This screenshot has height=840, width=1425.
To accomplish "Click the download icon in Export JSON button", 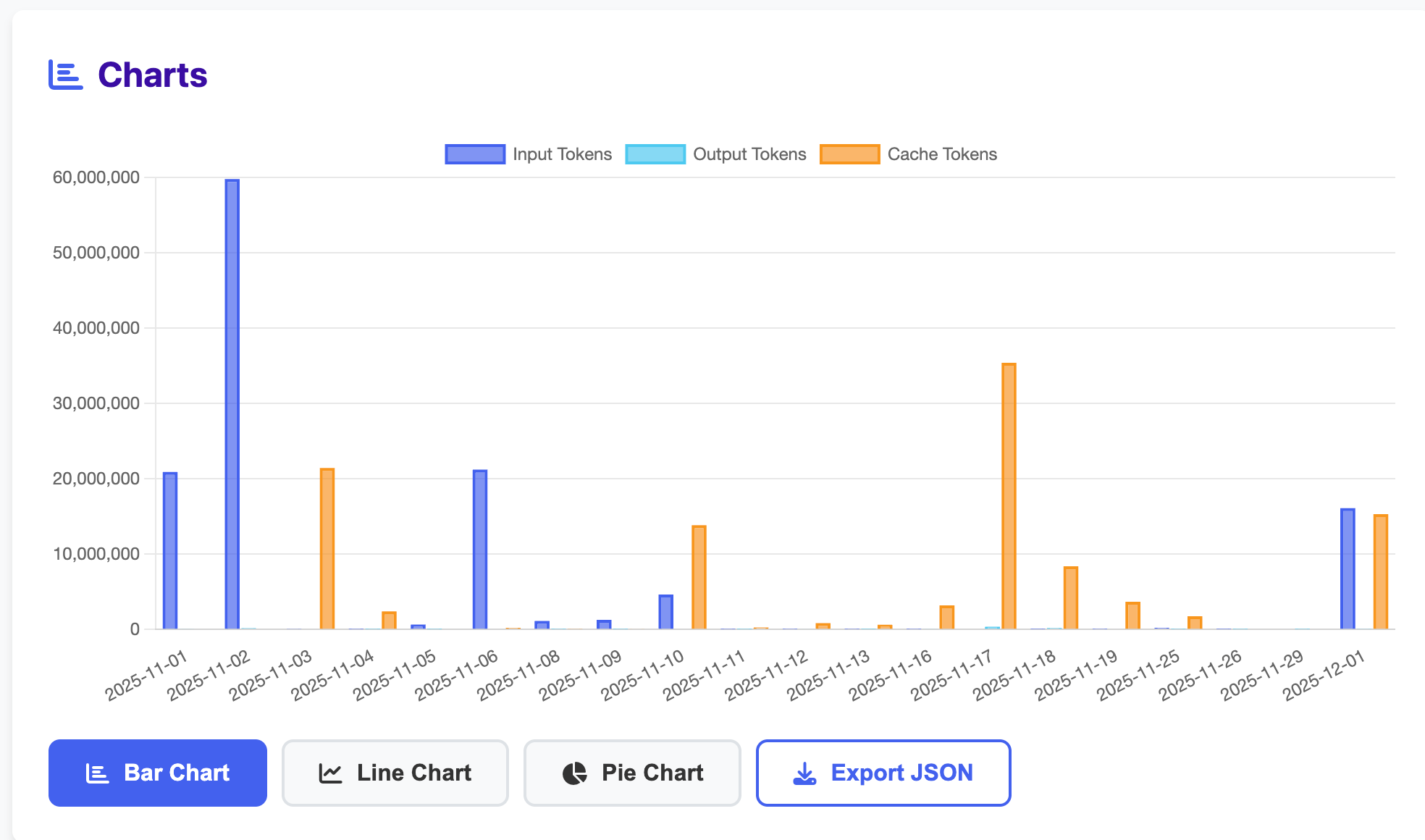I will click(804, 773).
